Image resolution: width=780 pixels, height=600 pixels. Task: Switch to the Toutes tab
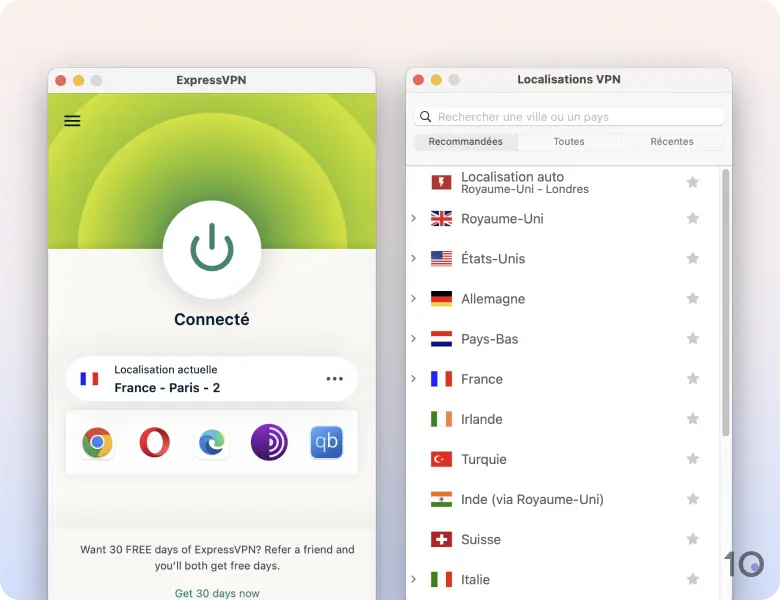[569, 142]
